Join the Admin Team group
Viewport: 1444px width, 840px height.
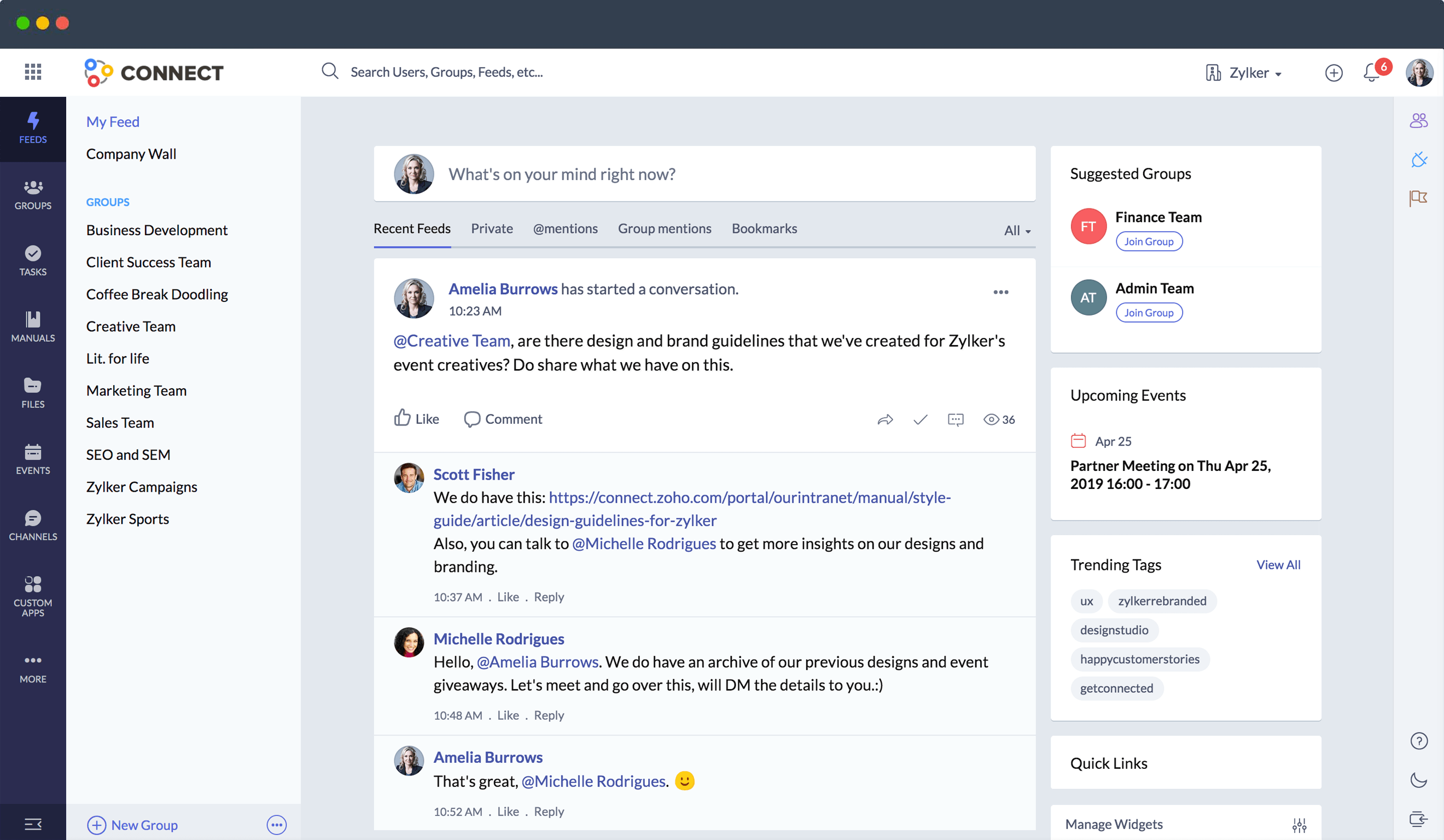pyautogui.click(x=1149, y=313)
